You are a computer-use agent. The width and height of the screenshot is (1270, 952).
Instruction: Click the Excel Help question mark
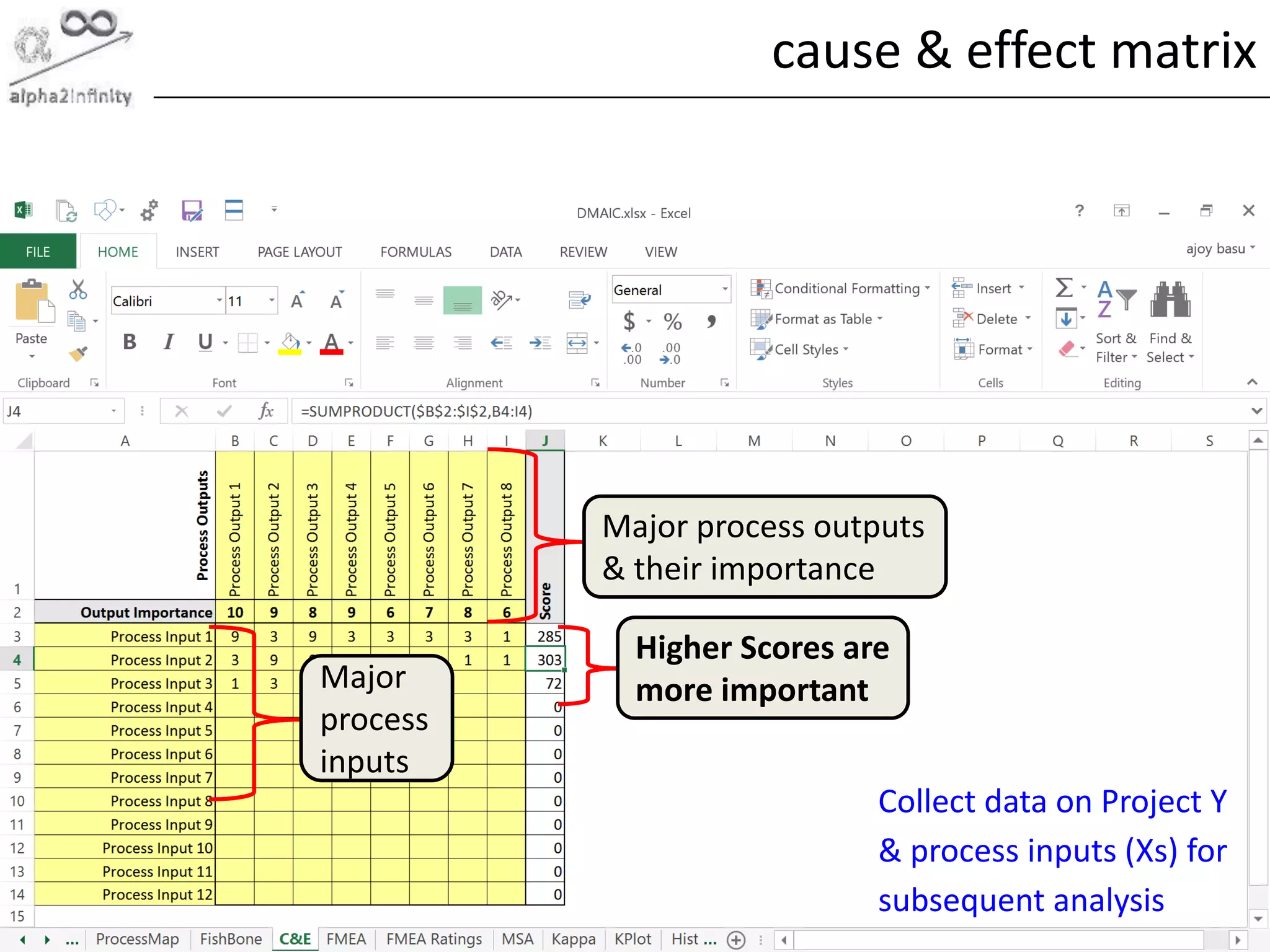(1080, 211)
